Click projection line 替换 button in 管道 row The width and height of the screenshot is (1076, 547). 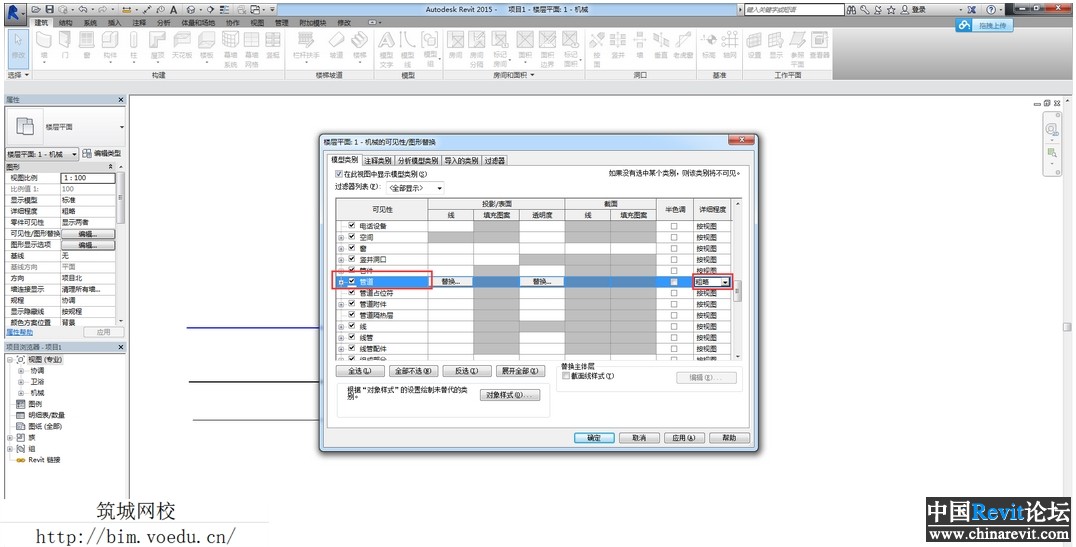point(451,281)
